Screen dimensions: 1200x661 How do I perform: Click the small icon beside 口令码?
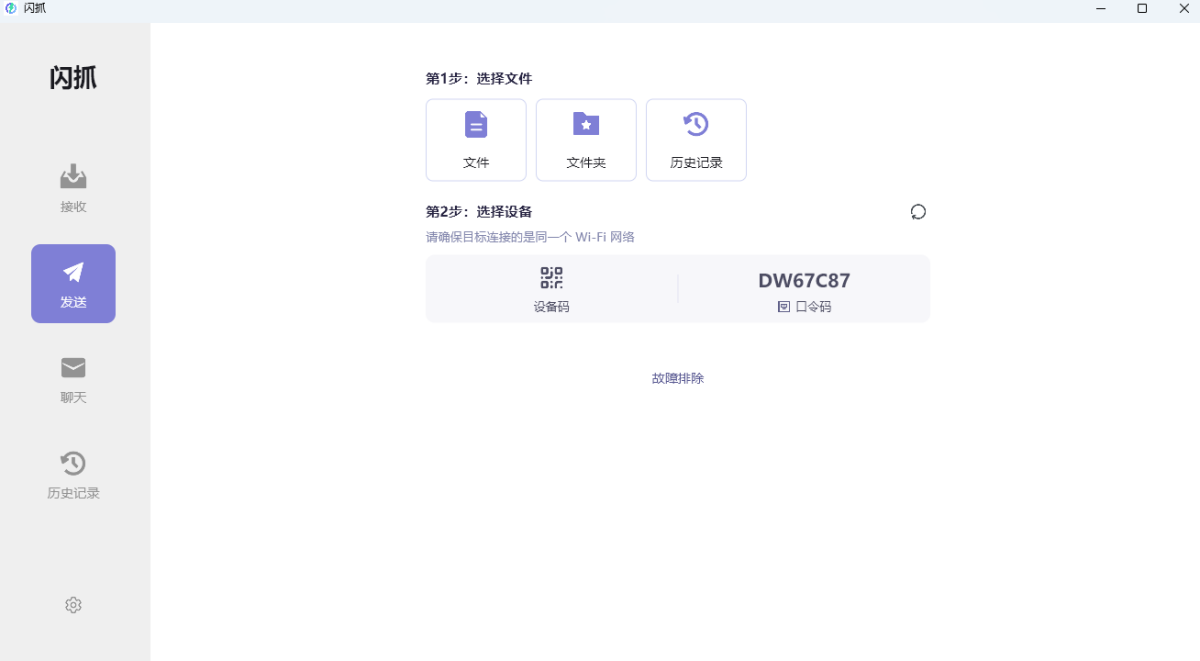pyautogui.click(x=784, y=307)
